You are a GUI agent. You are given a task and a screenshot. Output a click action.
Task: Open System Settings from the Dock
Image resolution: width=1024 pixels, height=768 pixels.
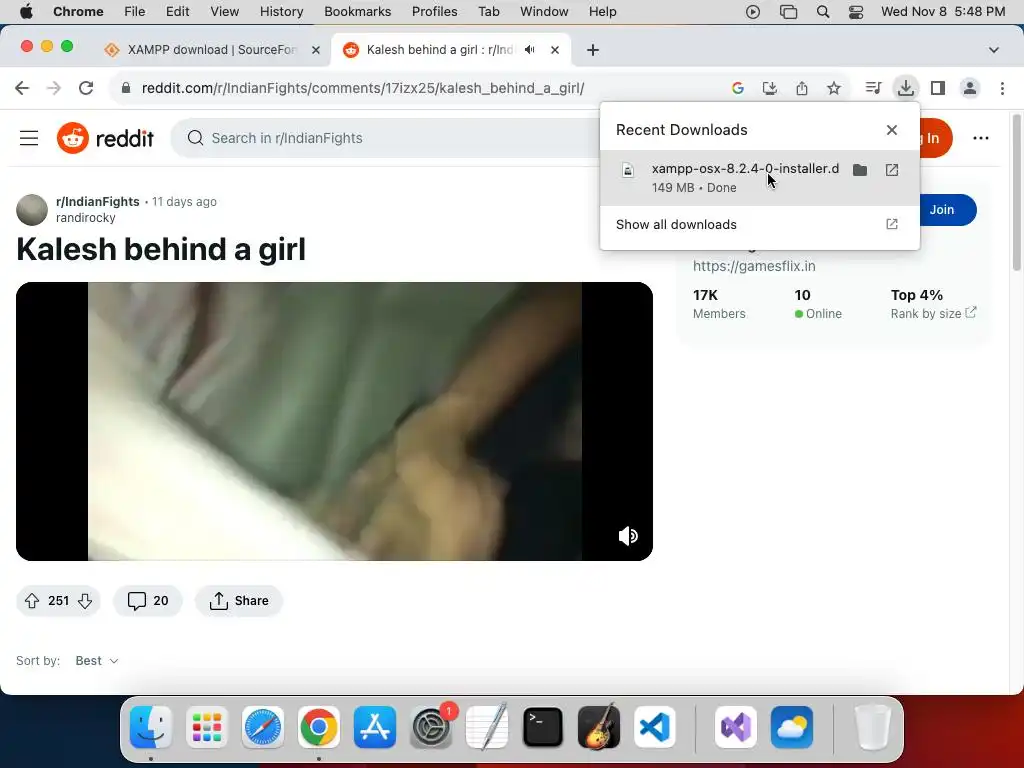(431, 727)
